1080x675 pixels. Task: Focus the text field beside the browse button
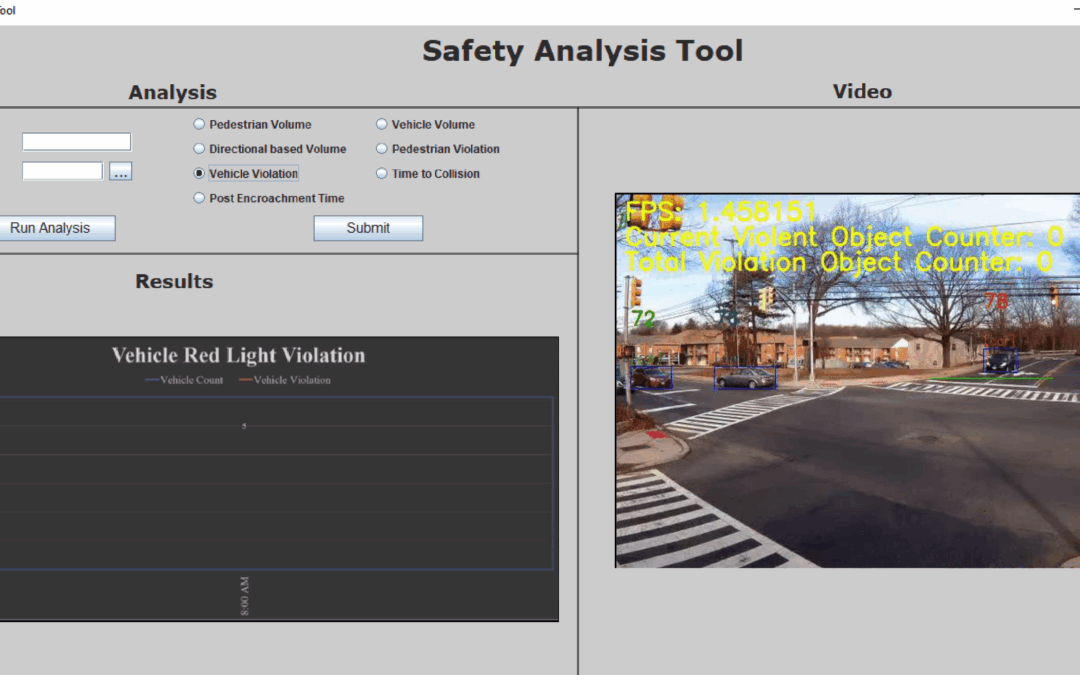[x=62, y=171]
